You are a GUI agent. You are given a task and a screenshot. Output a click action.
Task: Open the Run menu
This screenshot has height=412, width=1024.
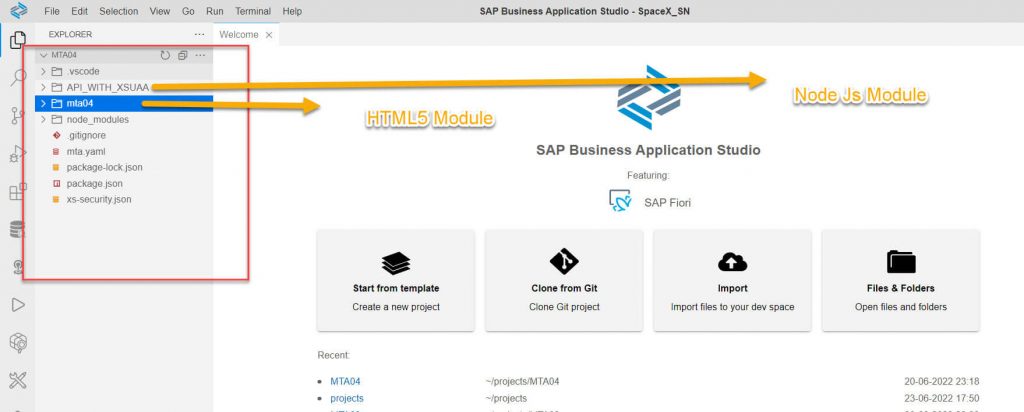click(x=214, y=11)
